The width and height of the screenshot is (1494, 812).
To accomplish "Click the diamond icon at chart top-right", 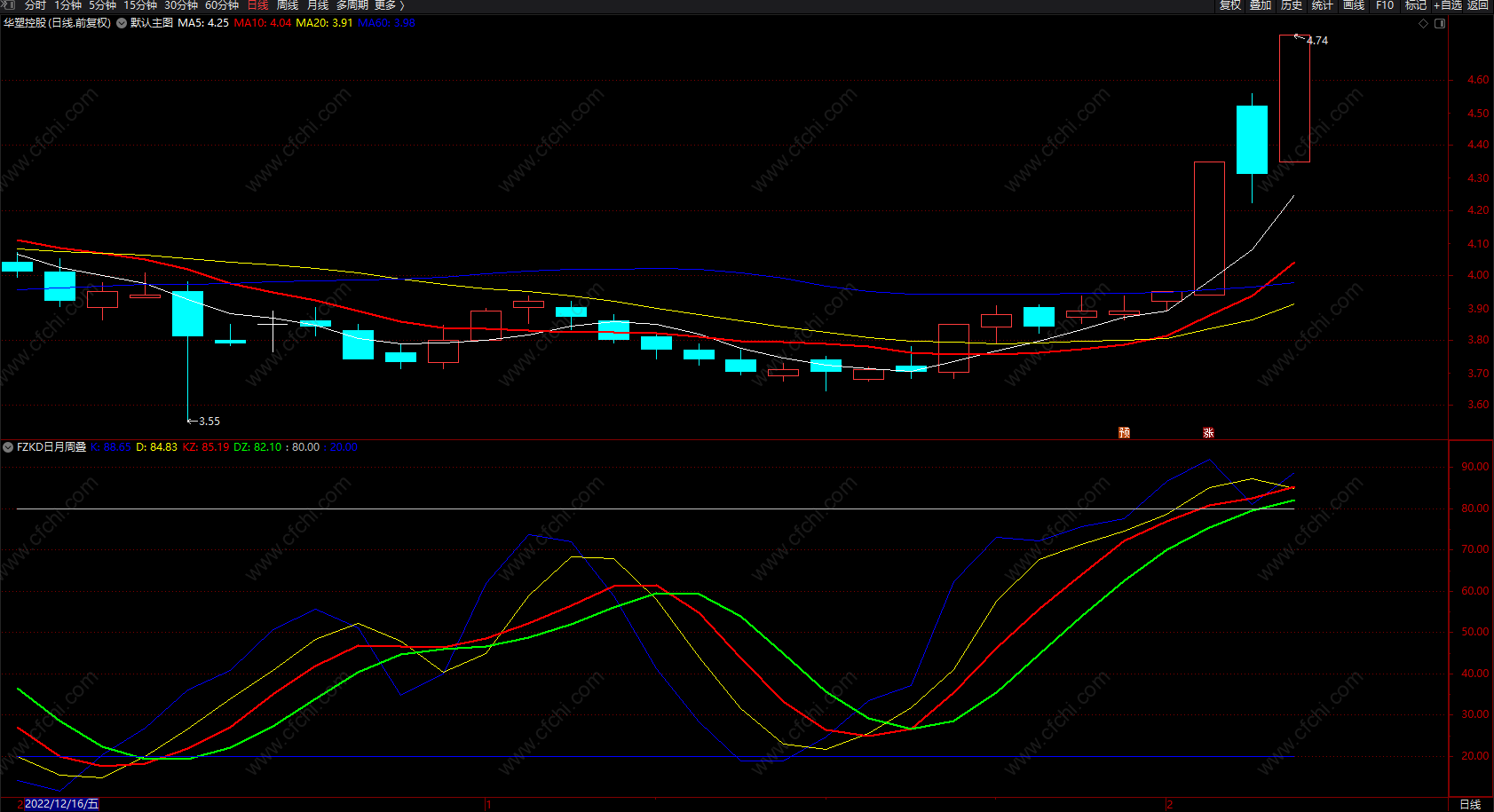I will pyautogui.click(x=1424, y=24).
